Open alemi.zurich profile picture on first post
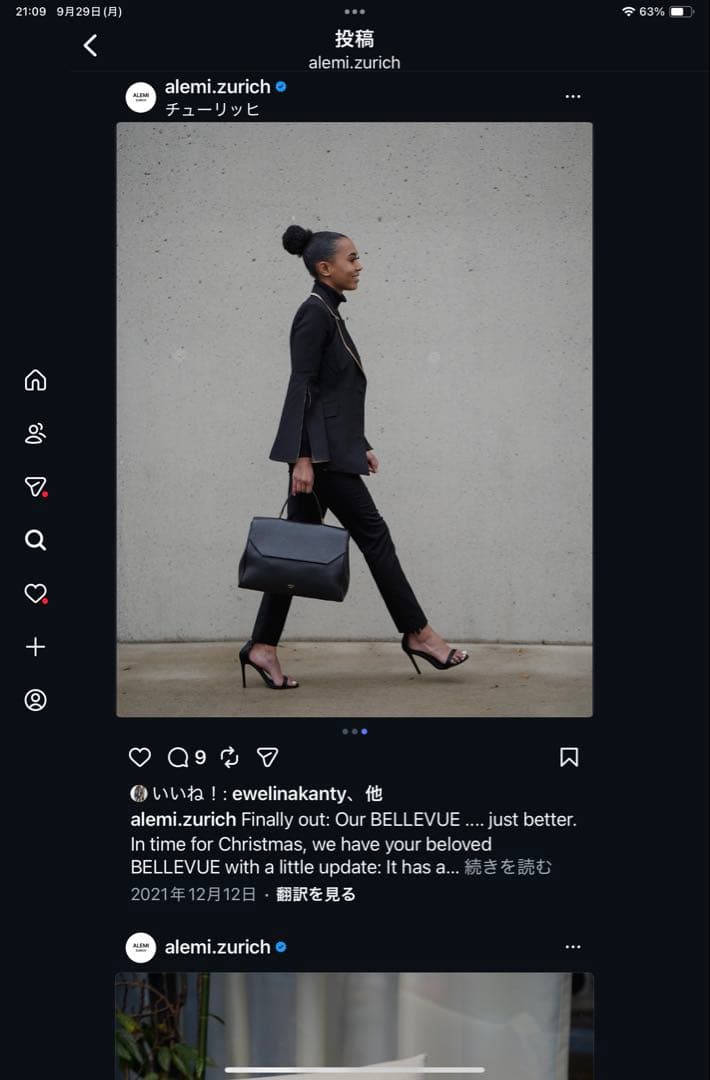Screen dimensions: 710x1080 pyautogui.click(x=140, y=96)
